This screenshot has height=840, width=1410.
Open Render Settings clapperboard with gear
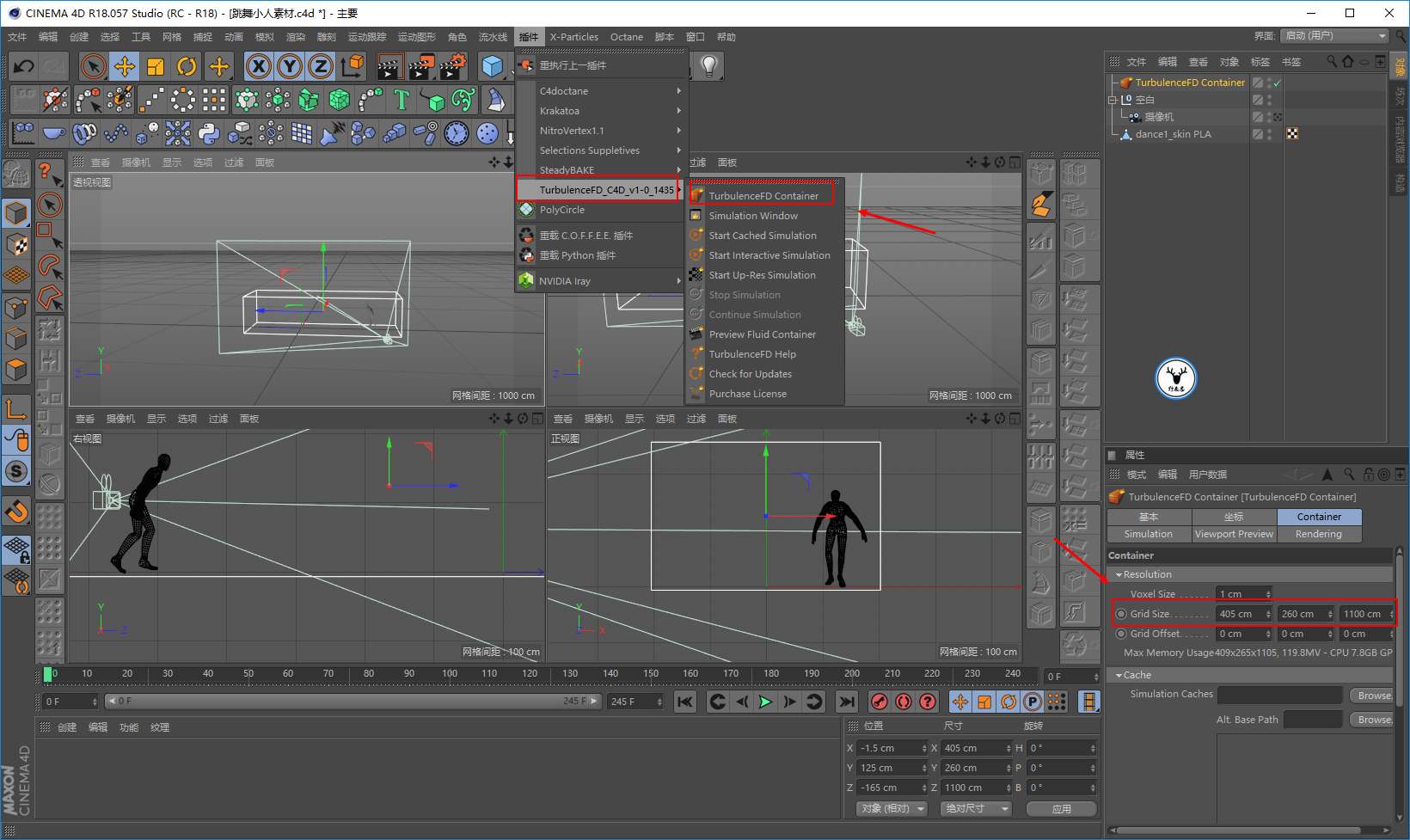pyautogui.click(x=452, y=66)
